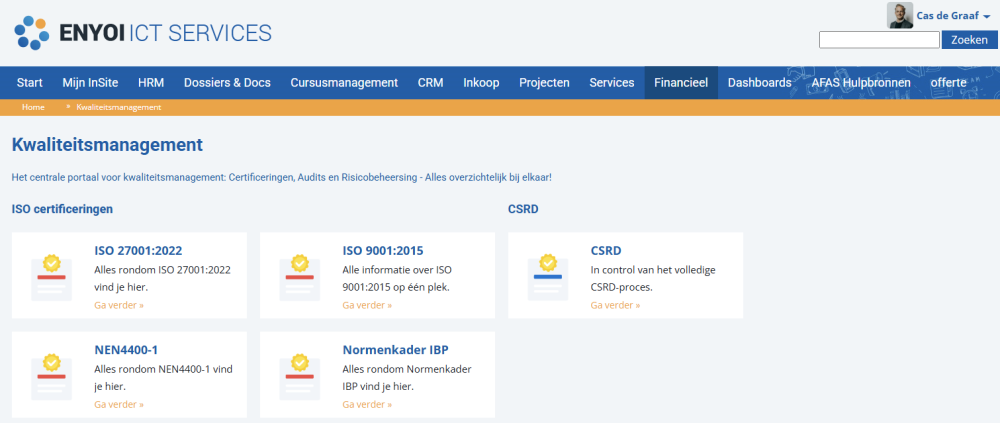This screenshot has width=1000, height=423.
Task: Click Cas de Graaf's profile photo
Action: (x=900, y=15)
